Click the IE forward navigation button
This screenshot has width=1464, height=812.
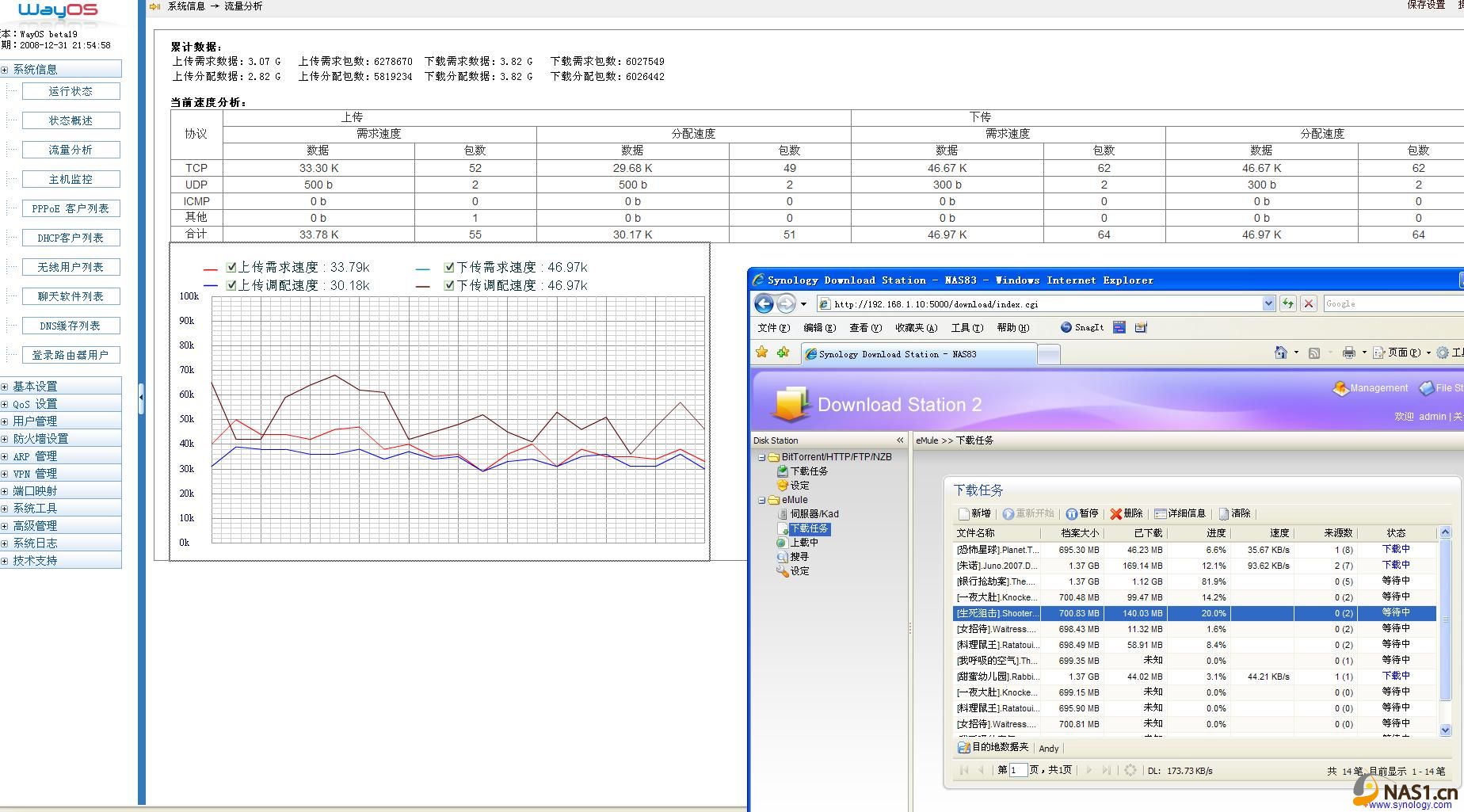(x=785, y=303)
